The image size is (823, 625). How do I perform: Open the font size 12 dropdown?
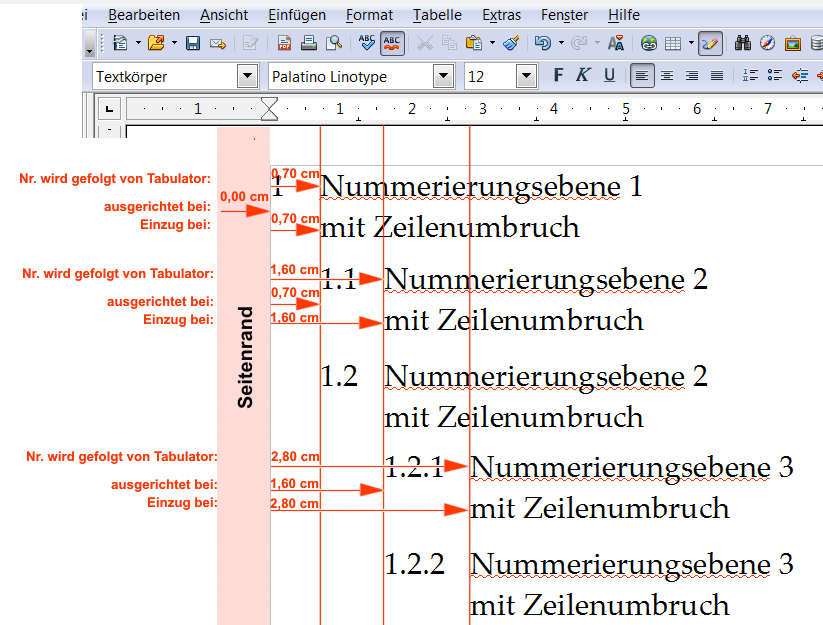pyautogui.click(x=527, y=75)
